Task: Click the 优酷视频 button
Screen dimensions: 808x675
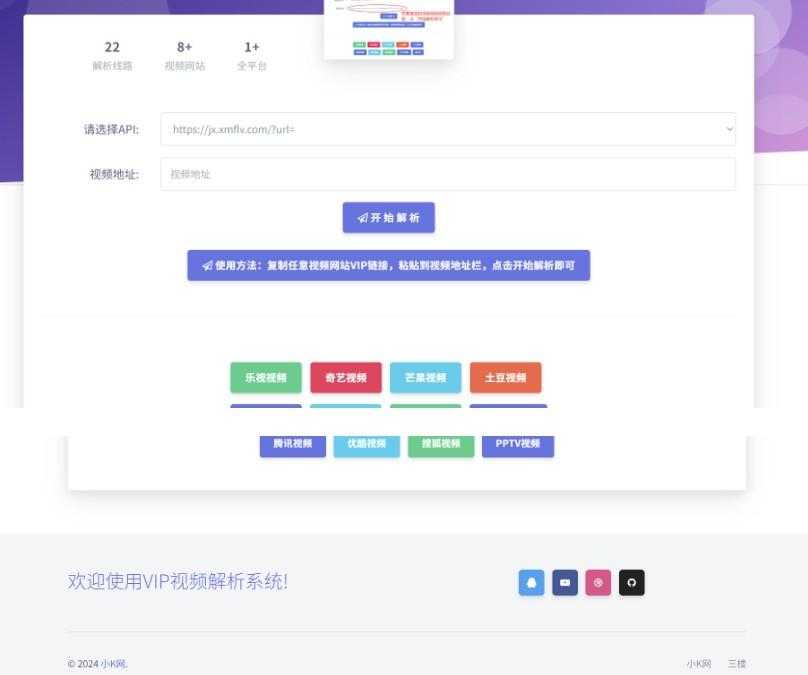Action: tap(365, 445)
